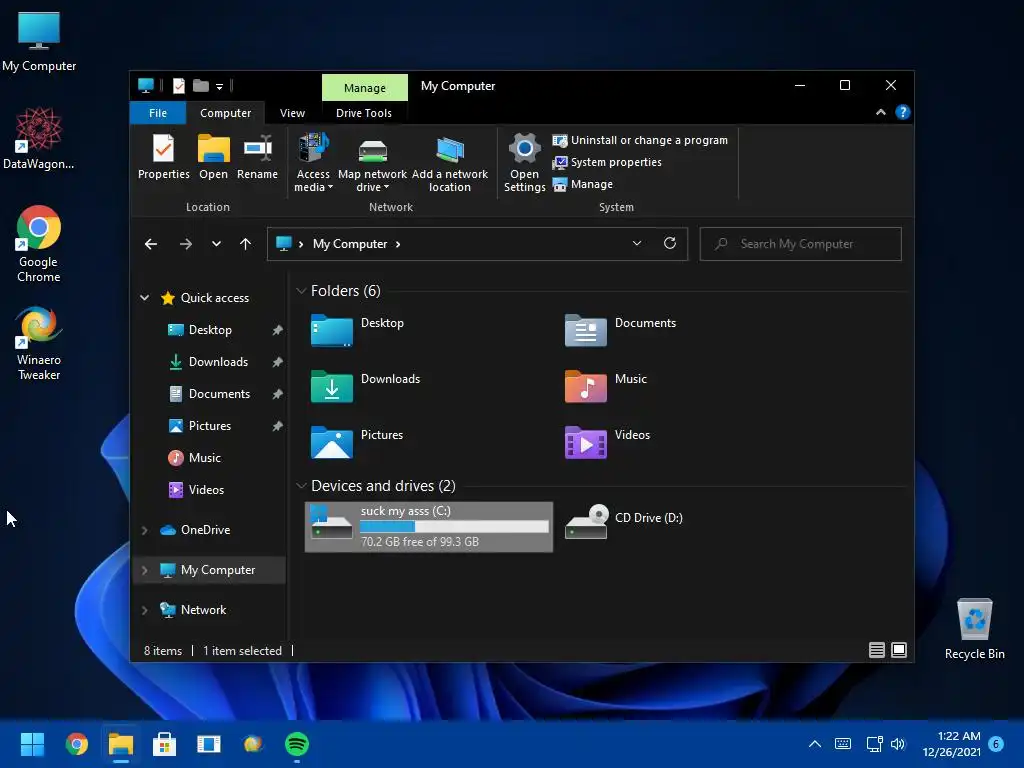Select Documents in Quick access
1024x768 pixels.
tap(219, 394)
